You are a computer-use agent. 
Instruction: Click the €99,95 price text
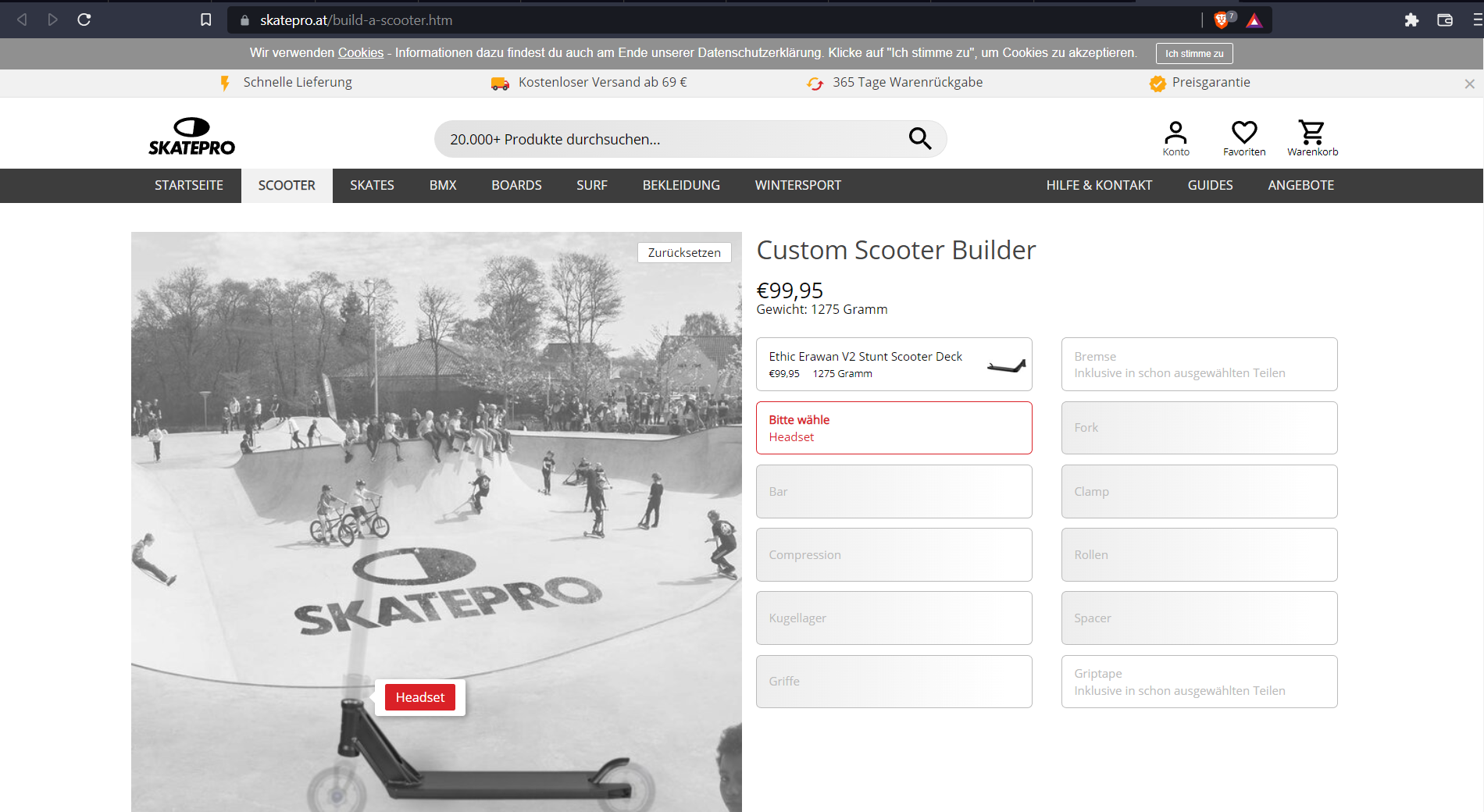point(790,290)
